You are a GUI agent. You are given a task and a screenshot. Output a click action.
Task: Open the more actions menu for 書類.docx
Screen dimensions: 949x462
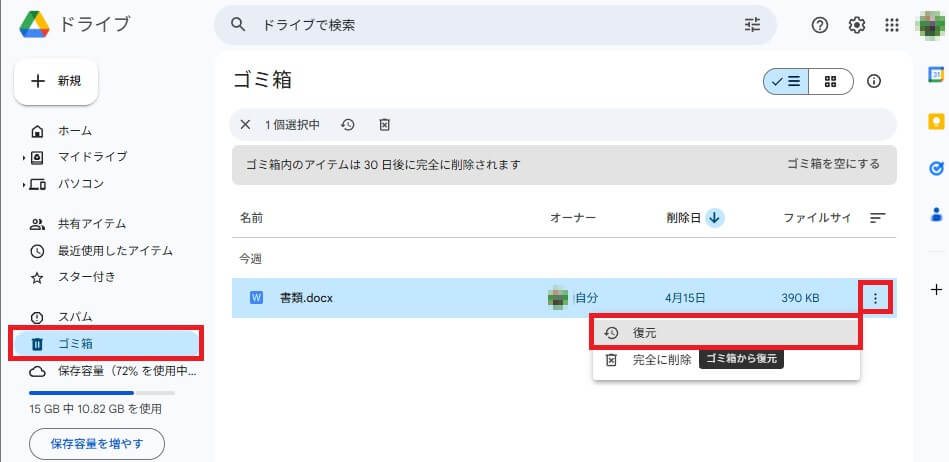click(875, 298)
